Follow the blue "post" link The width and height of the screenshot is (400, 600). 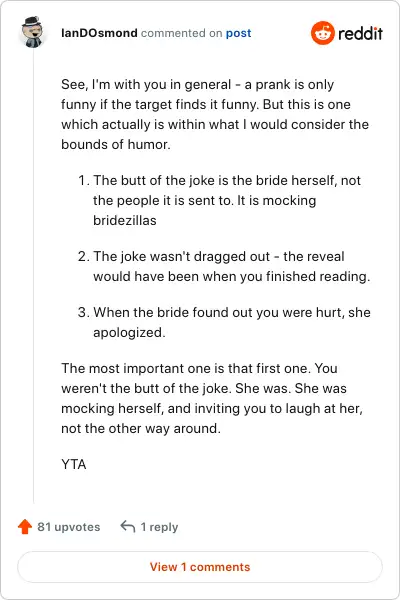pos(238,33)
